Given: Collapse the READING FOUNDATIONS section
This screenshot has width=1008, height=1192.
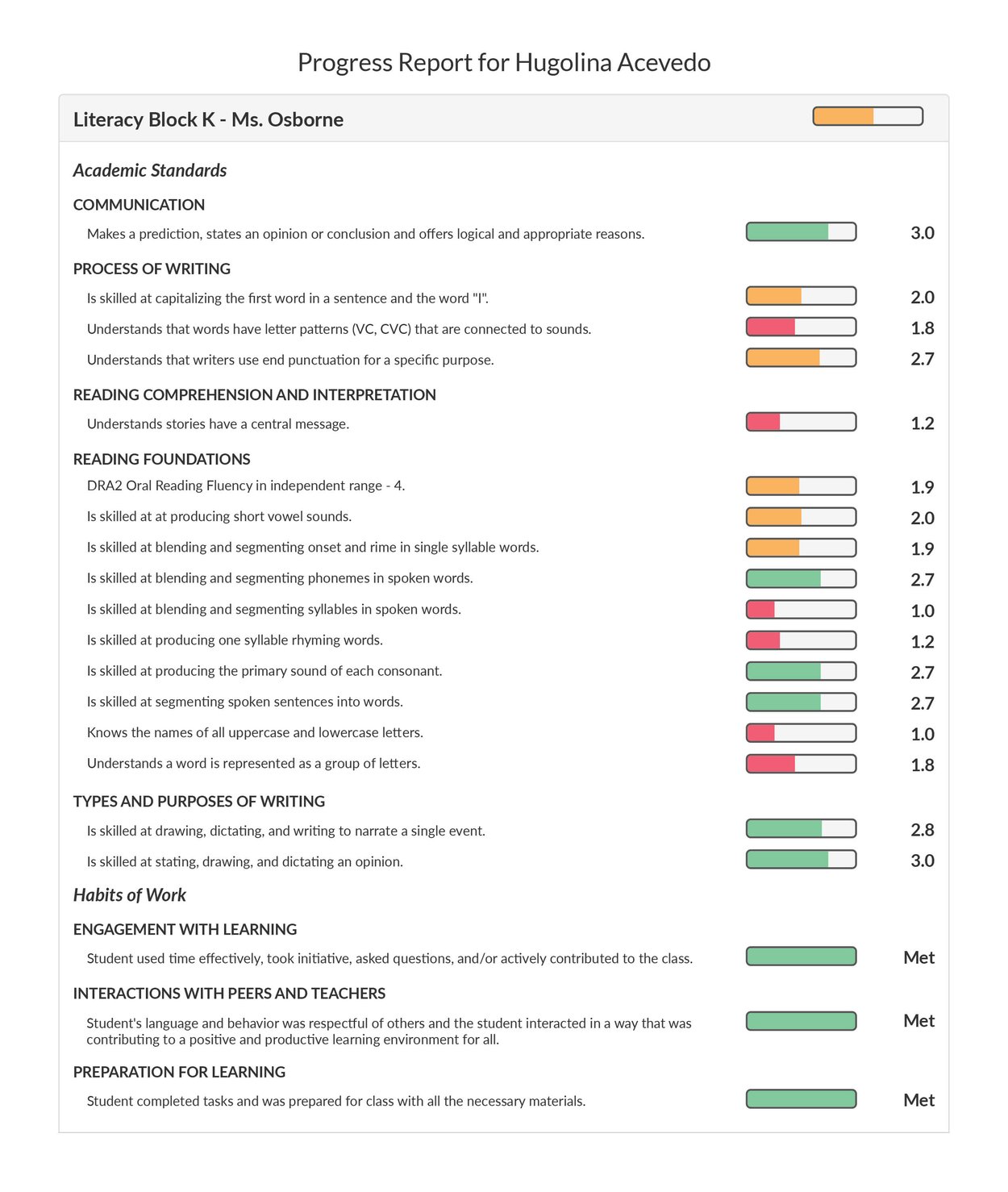Looking at the screenshot, I should click(x=161, y=459).
